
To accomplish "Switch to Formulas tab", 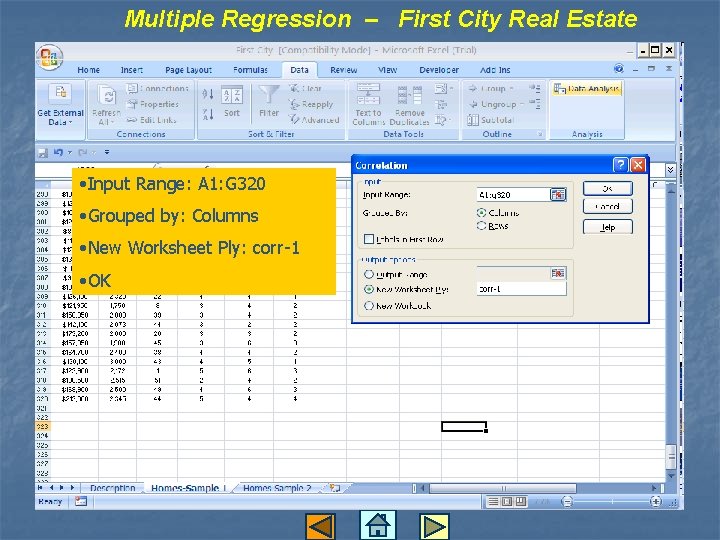I will (x=250, y=70).
